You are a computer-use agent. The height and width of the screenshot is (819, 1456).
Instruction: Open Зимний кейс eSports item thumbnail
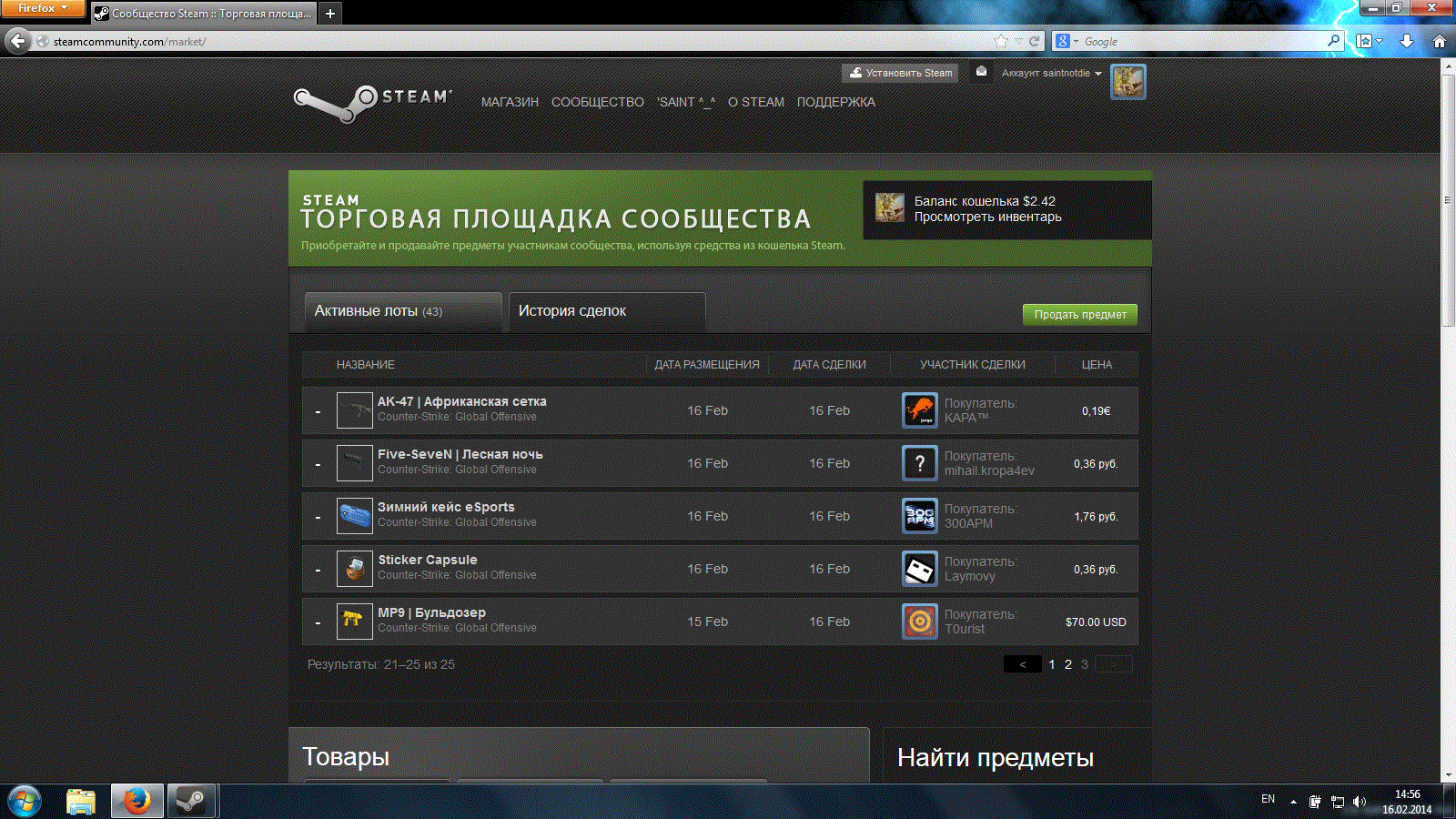pos(354,516)
